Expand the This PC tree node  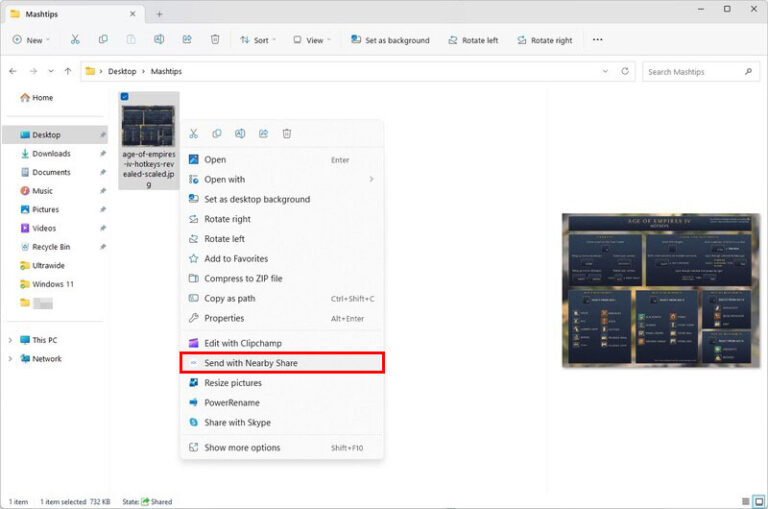coord(10,340)
